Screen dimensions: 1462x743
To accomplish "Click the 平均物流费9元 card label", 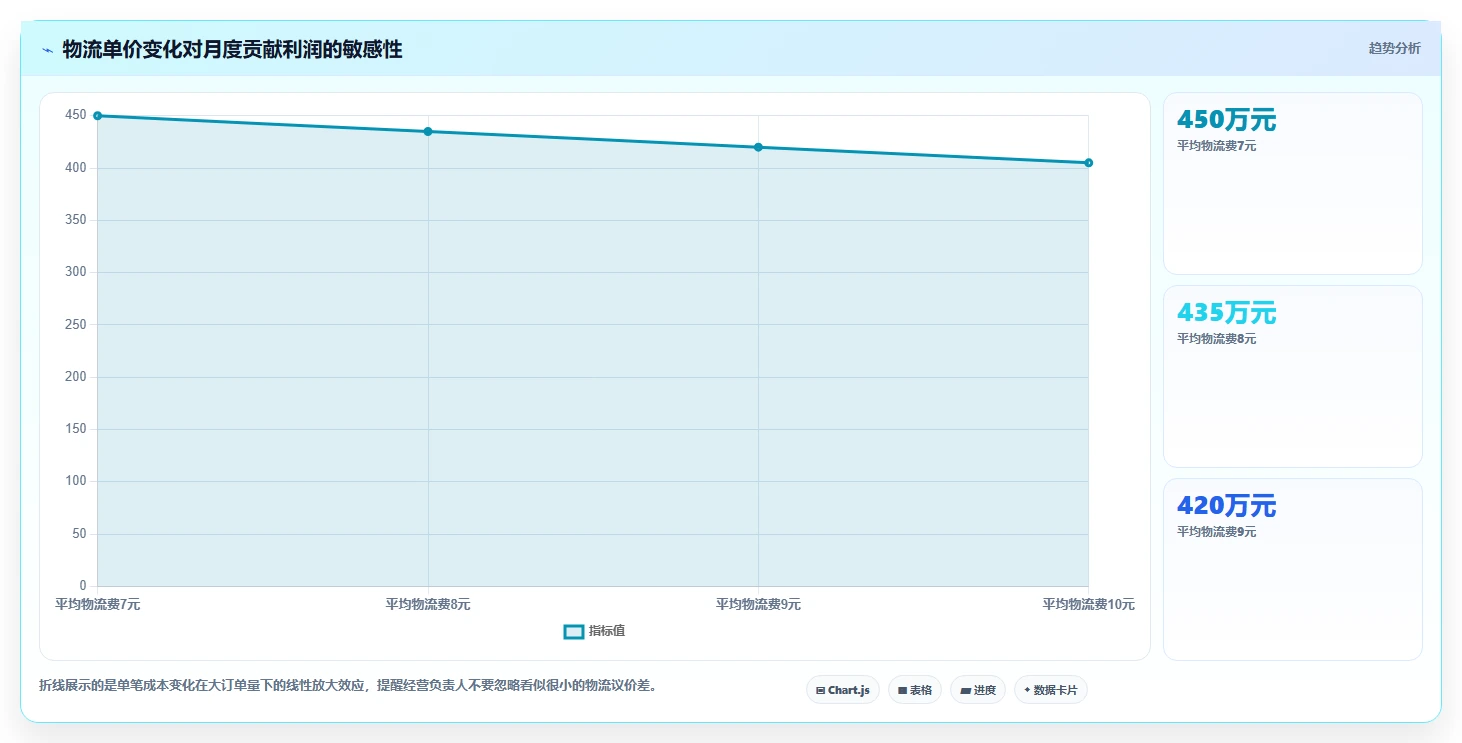I will tap(1216, 532).
